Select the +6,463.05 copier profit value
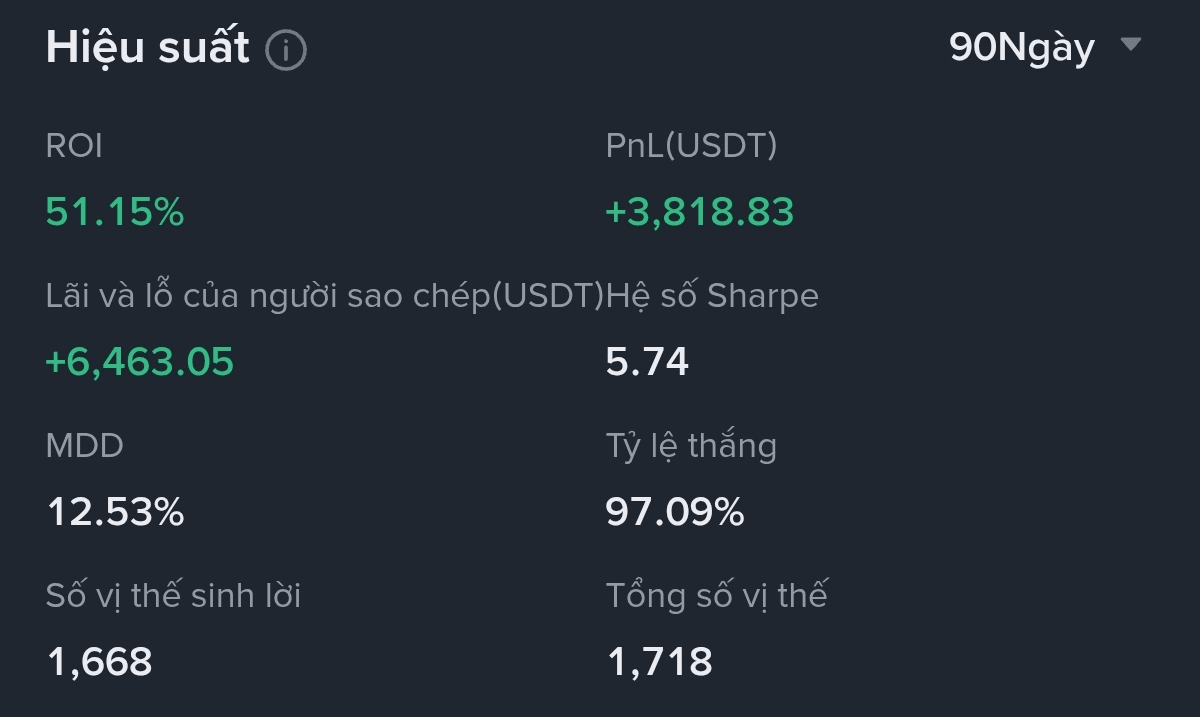1200x717 pixels. tap(140, 361)
